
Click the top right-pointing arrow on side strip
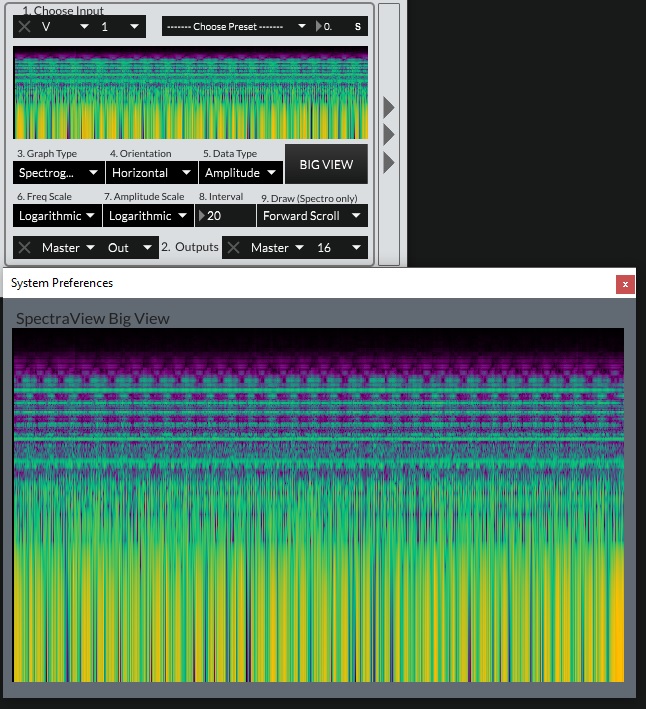[389, 107]
